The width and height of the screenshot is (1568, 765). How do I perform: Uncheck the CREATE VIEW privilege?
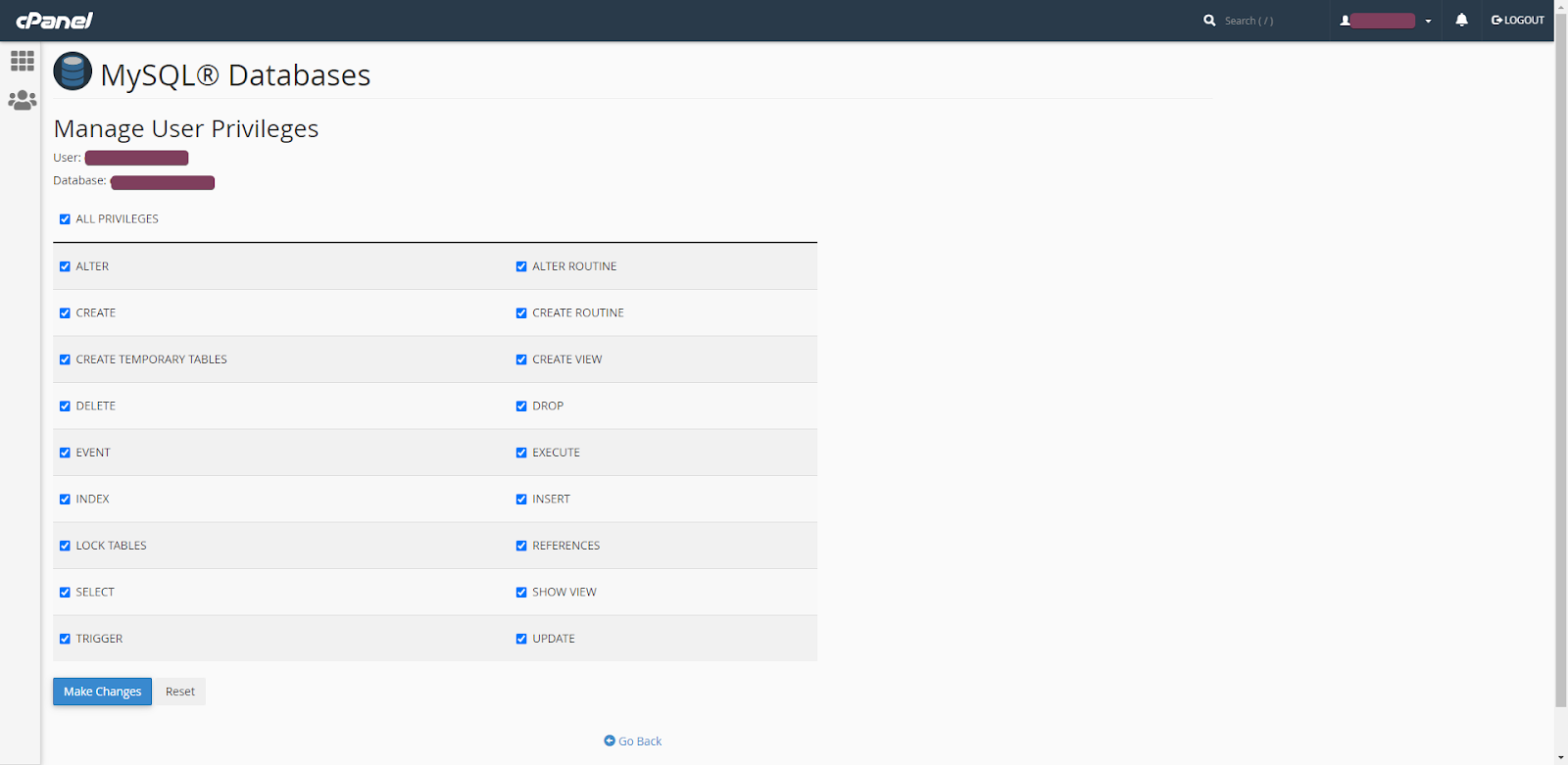(x=521, y=359)
